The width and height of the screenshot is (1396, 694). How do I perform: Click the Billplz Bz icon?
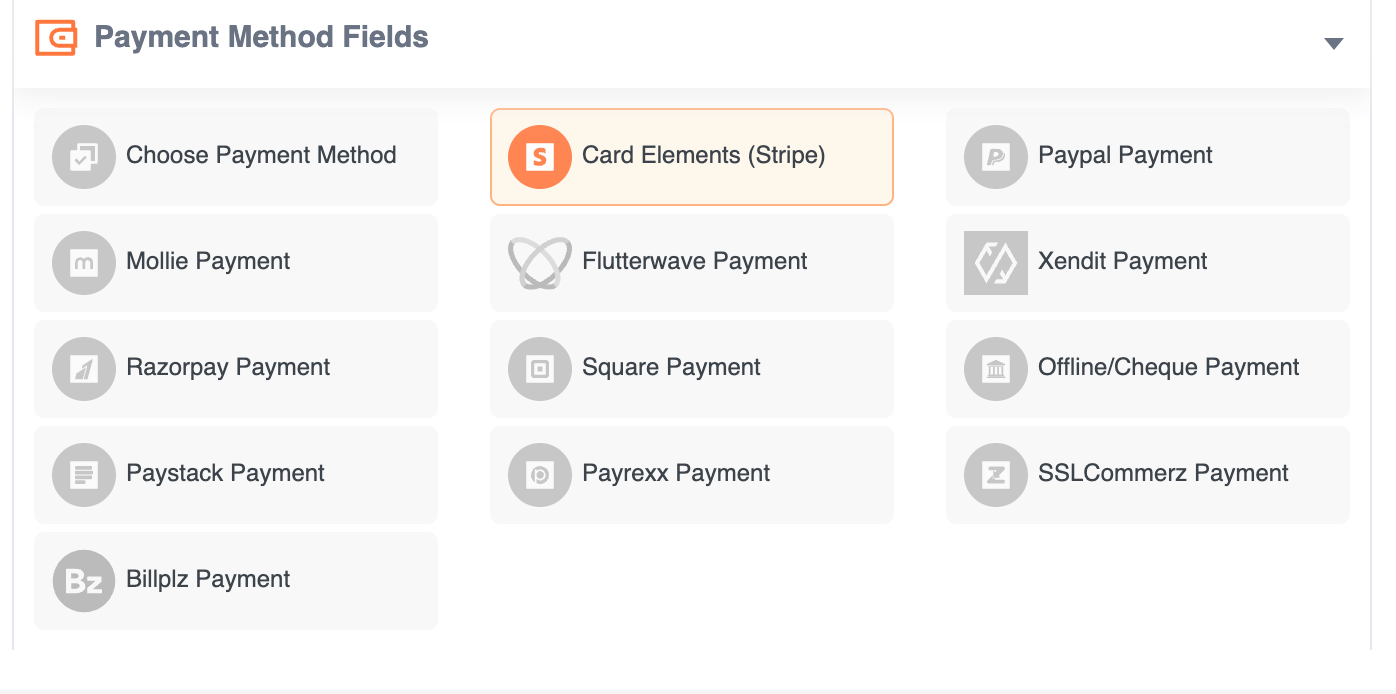click(84, 580)
